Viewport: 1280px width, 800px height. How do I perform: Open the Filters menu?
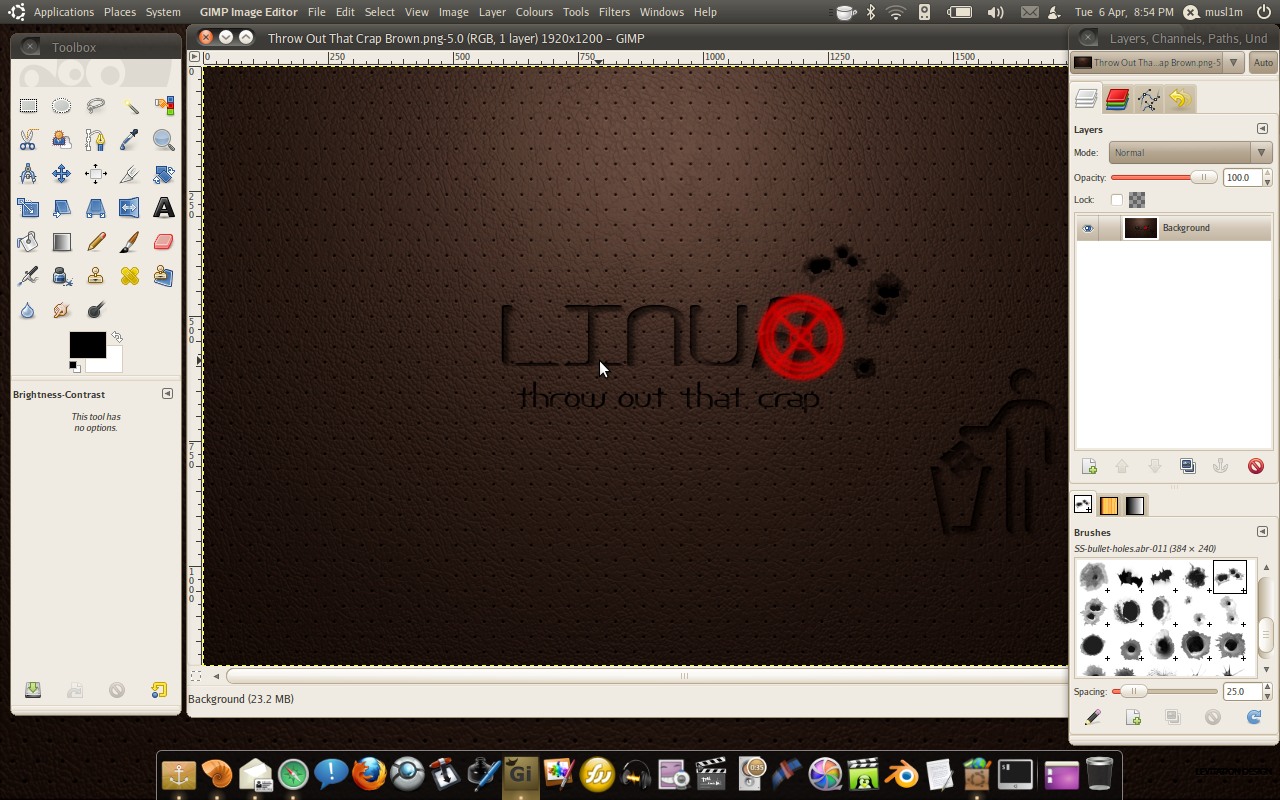tap(614, 12)
